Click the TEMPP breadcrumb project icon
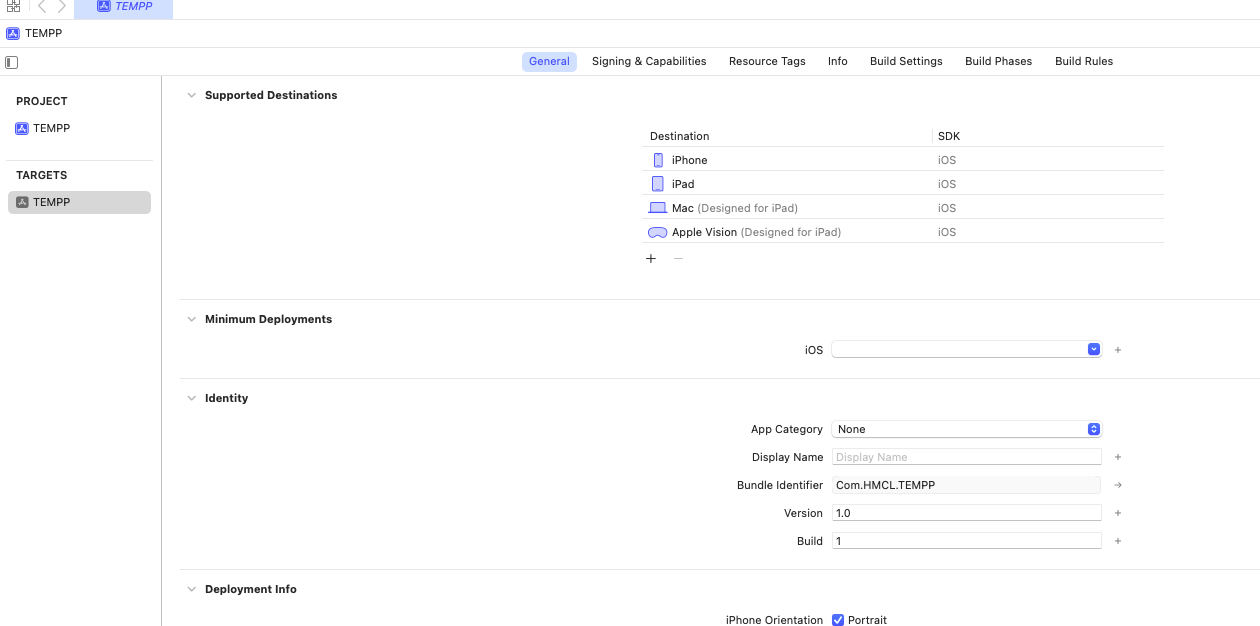 click(x=12, y=33)
